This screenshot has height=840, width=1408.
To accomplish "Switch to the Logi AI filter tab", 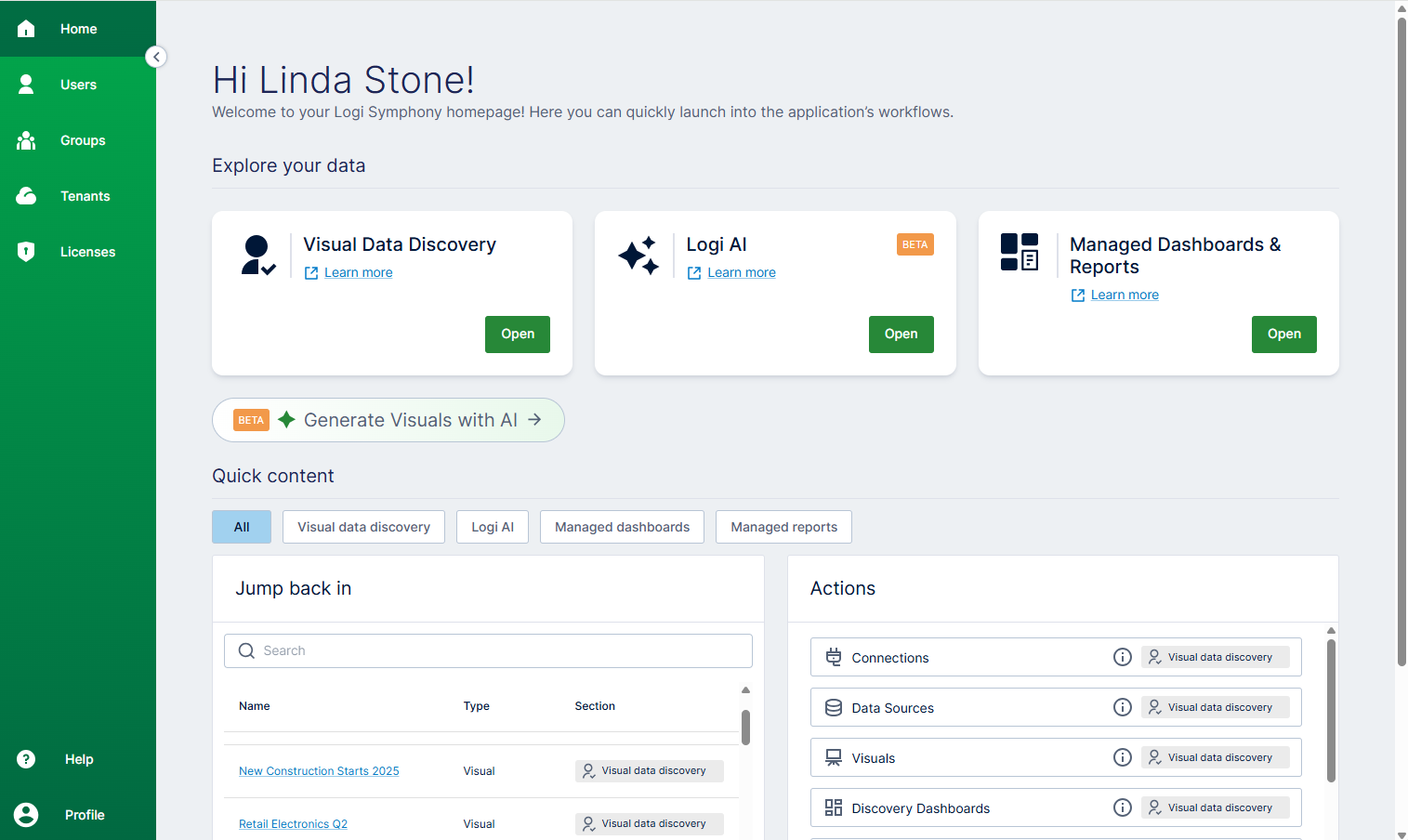I will coord(492,527).
